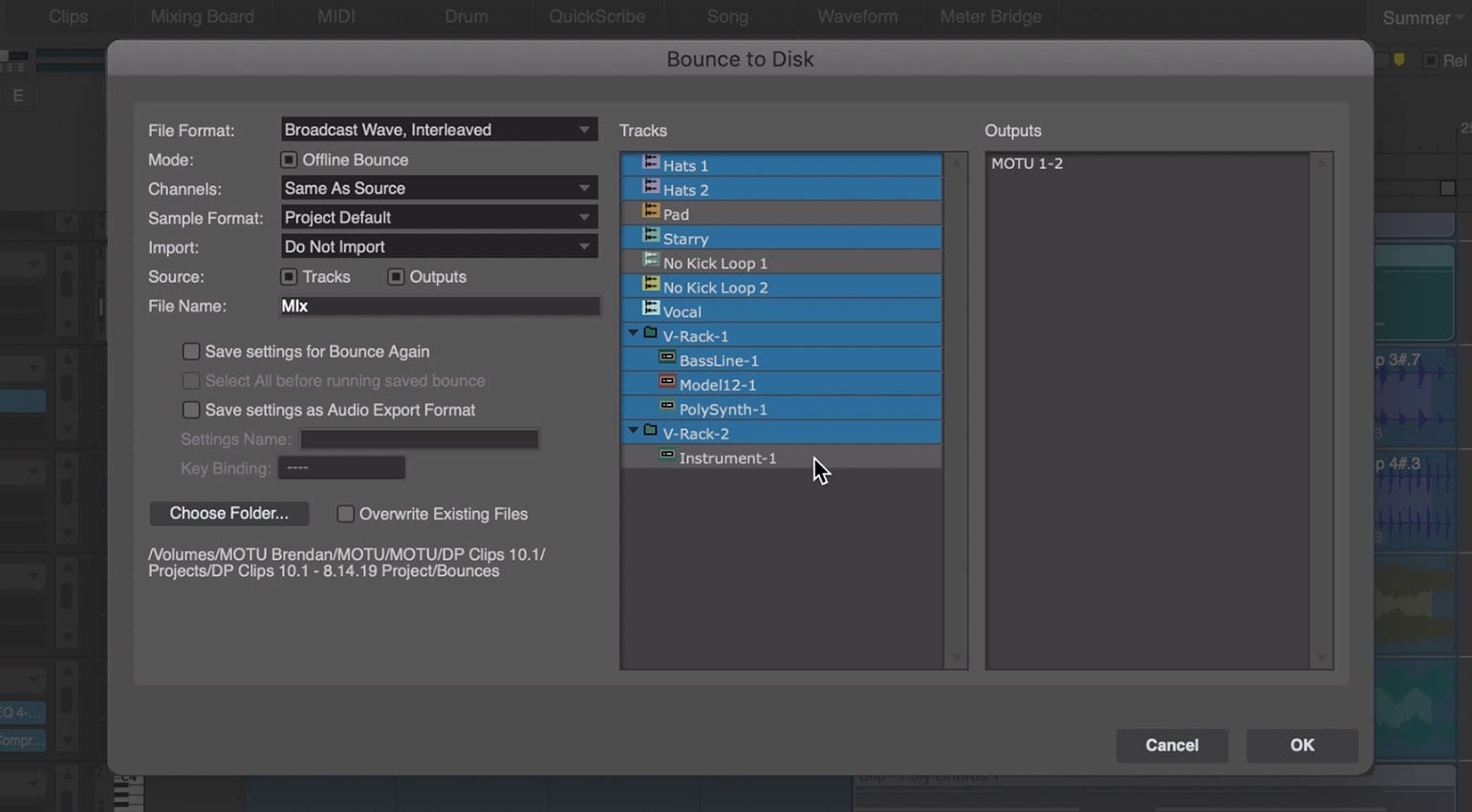Viewport: 1472px width, 812px height.
Task: Click the No Kick Loop 2 track icon
Action: point(651,286)
